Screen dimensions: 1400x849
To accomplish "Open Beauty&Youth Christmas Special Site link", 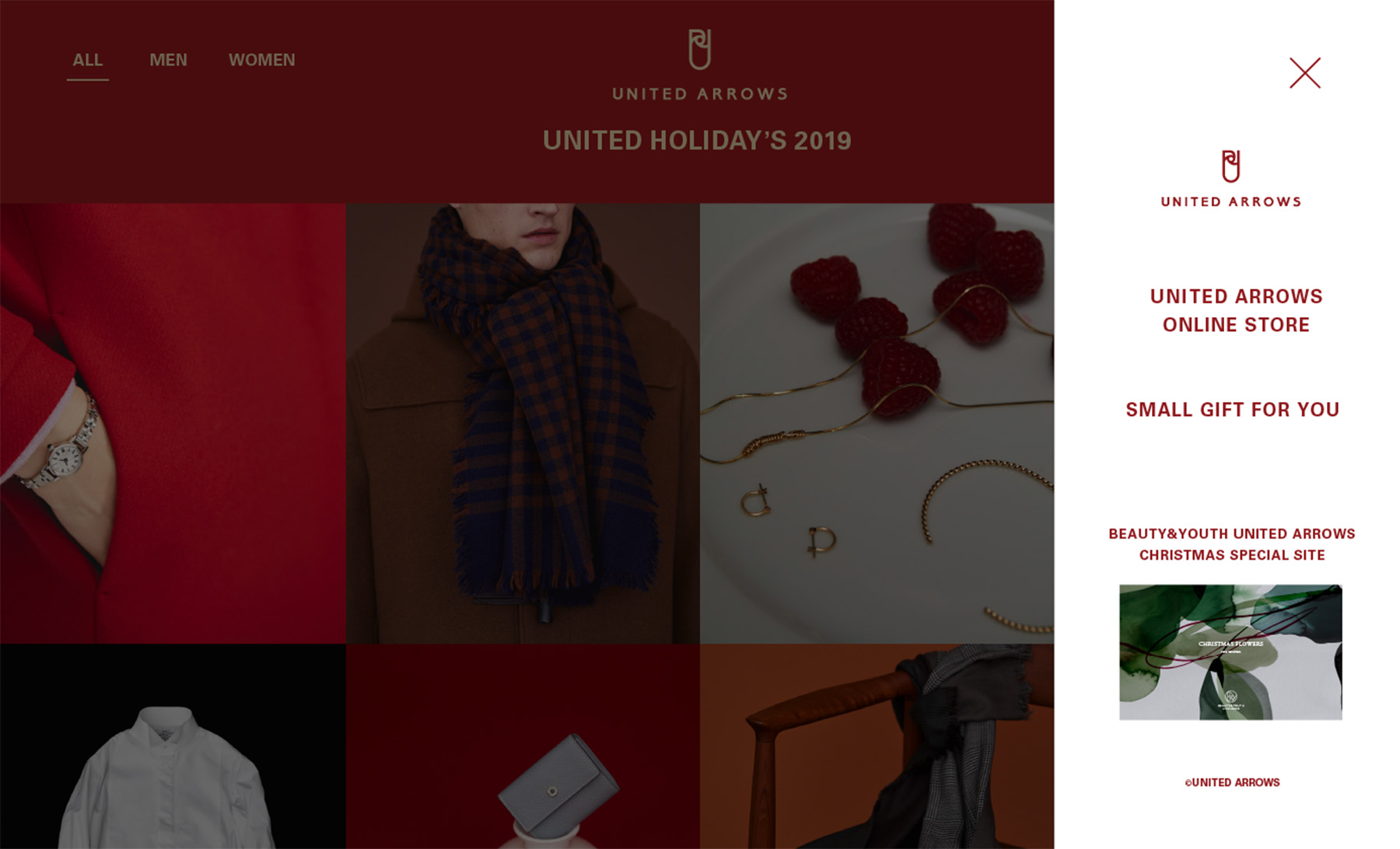I will pyautogui.click(x=1231, y=544).
